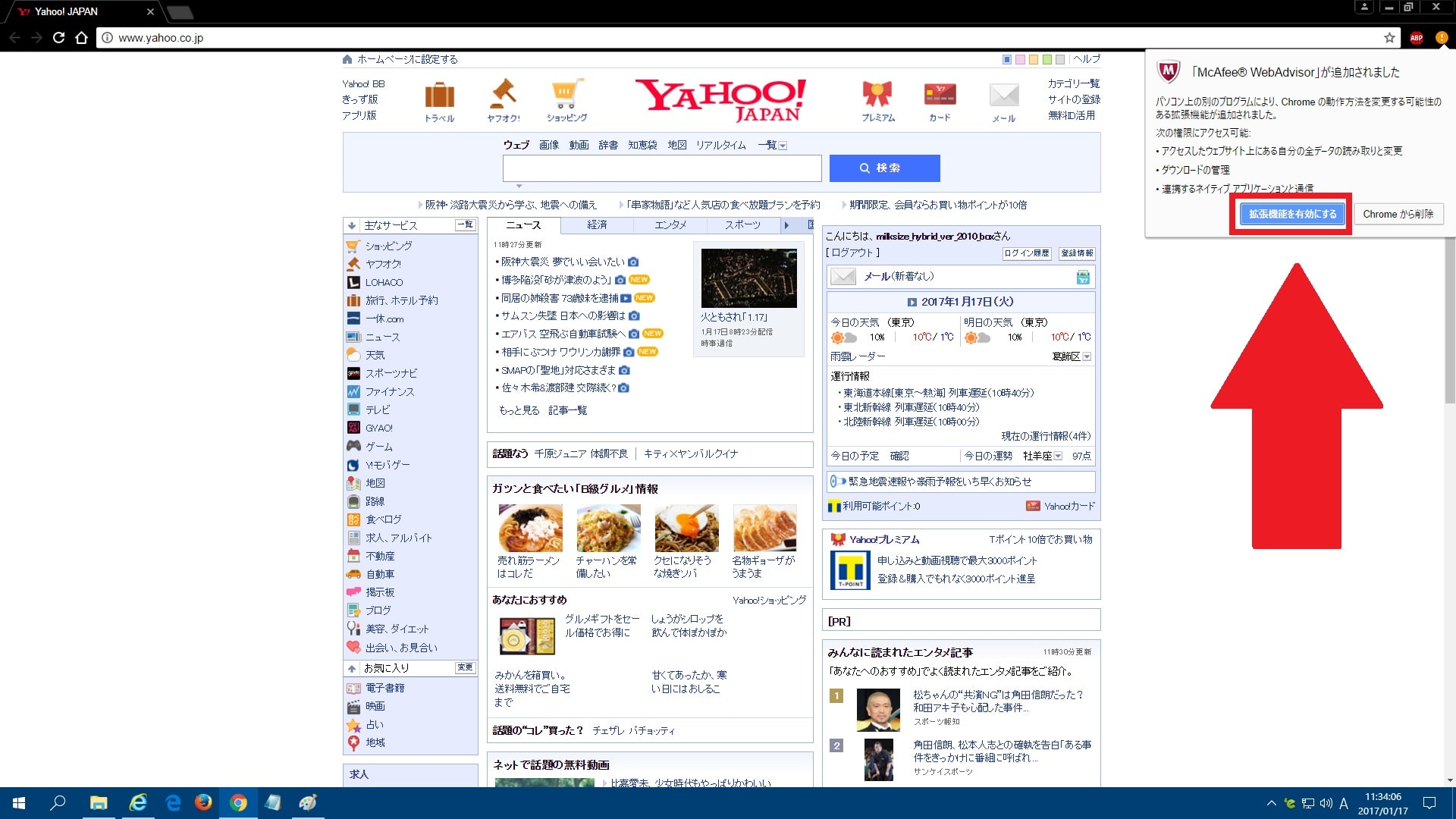Open 食べログ in the sidebar
1456x819 pixels.
383,519
